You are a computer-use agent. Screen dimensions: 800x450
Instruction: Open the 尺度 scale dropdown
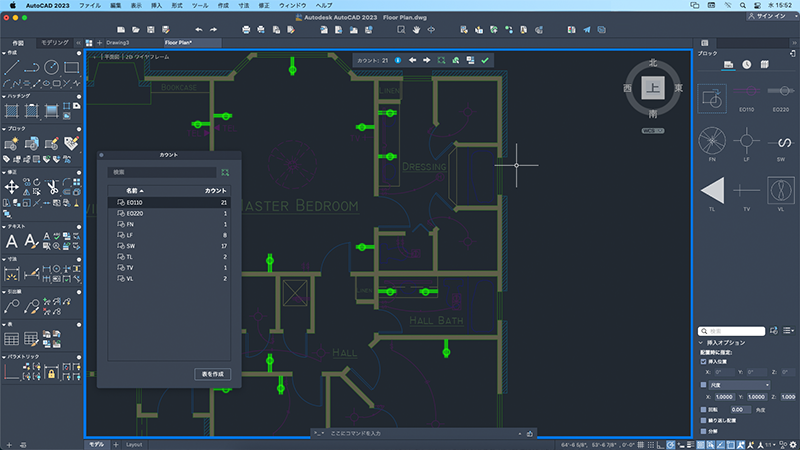tap(739, 385)
